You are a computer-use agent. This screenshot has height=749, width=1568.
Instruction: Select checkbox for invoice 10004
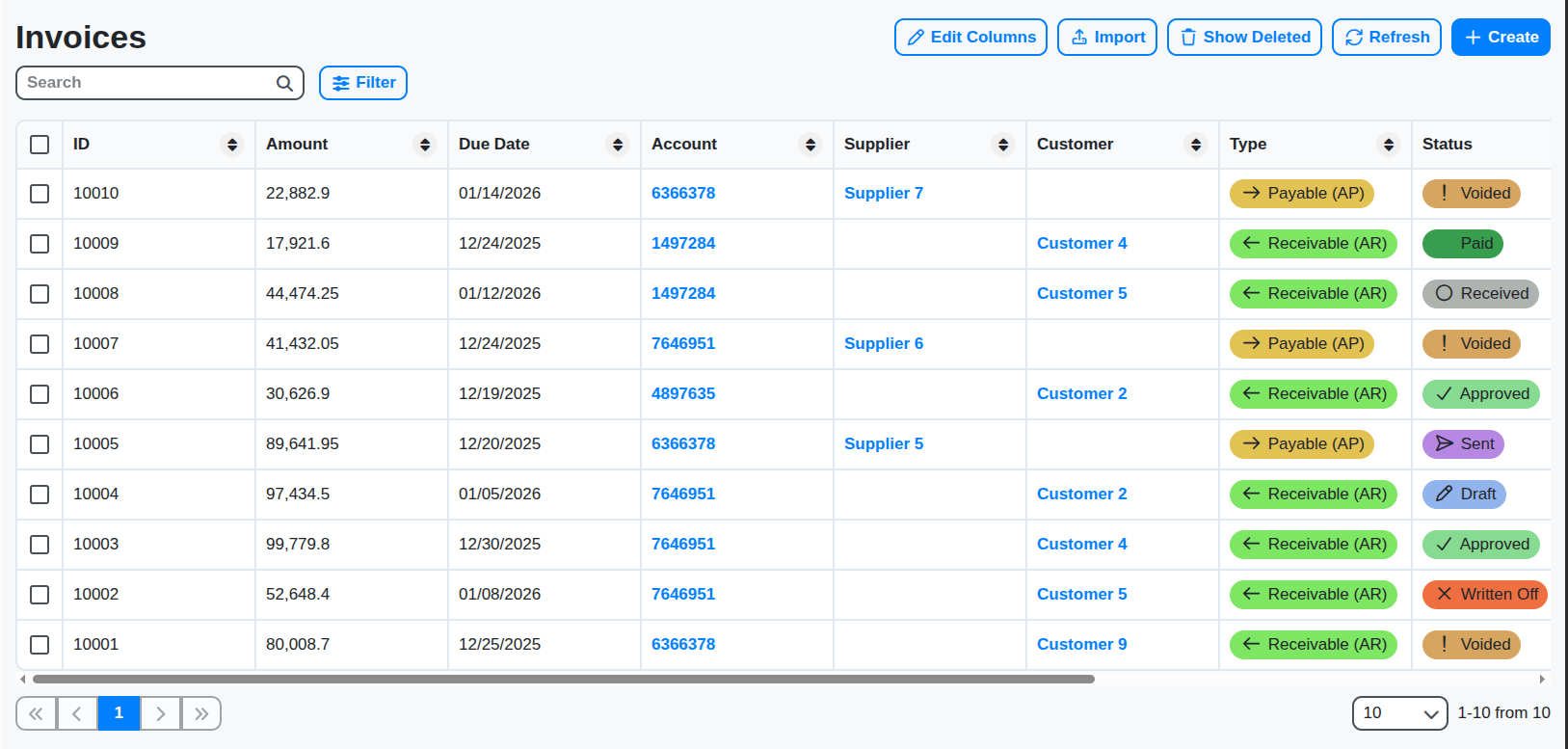[x=40, y=495]
